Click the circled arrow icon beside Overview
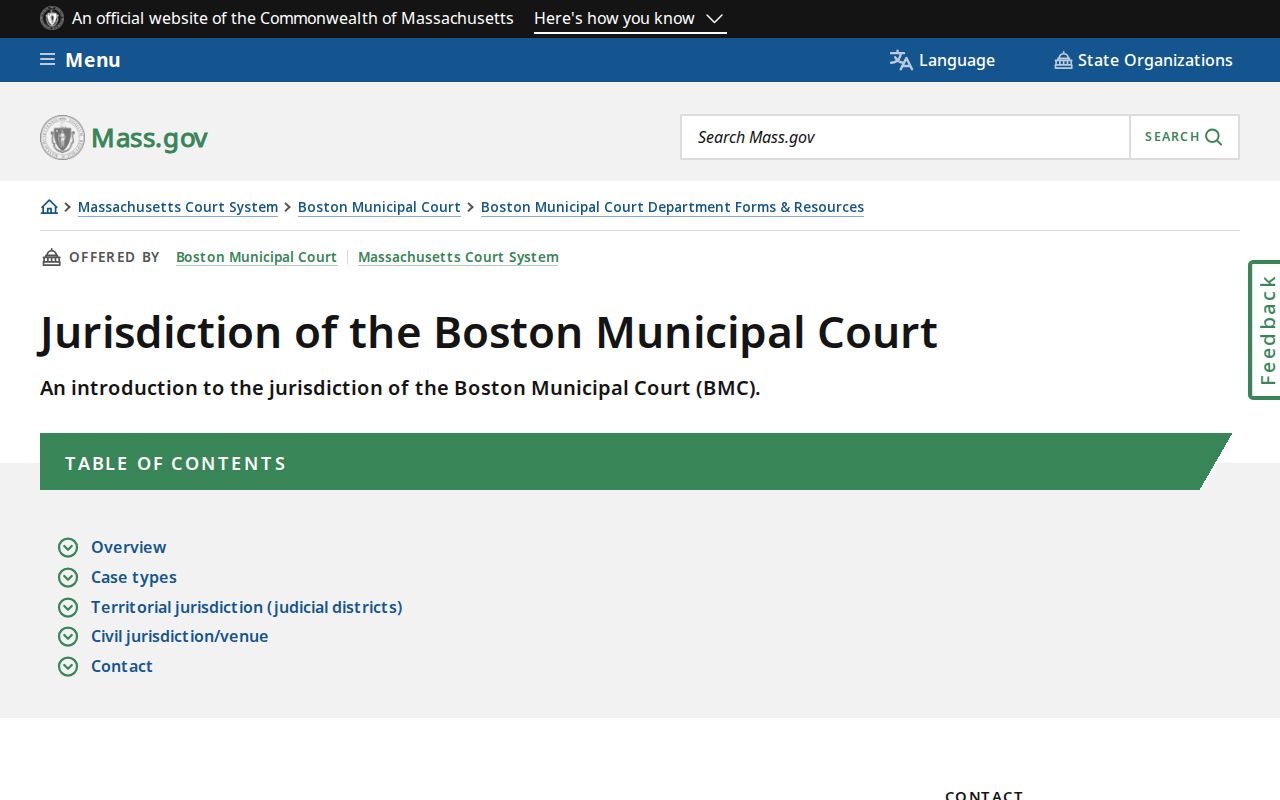 (x=68, y=547)
